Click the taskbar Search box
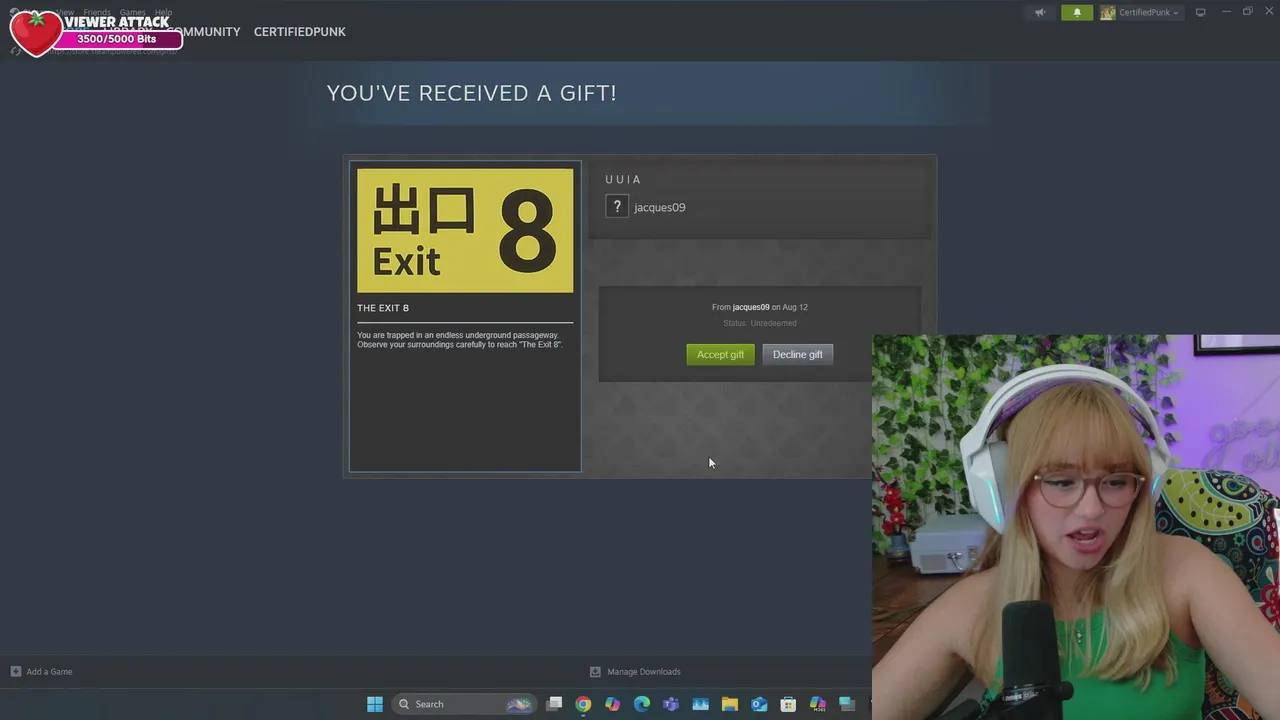The image size is (1280, 720). coord(464,704)
